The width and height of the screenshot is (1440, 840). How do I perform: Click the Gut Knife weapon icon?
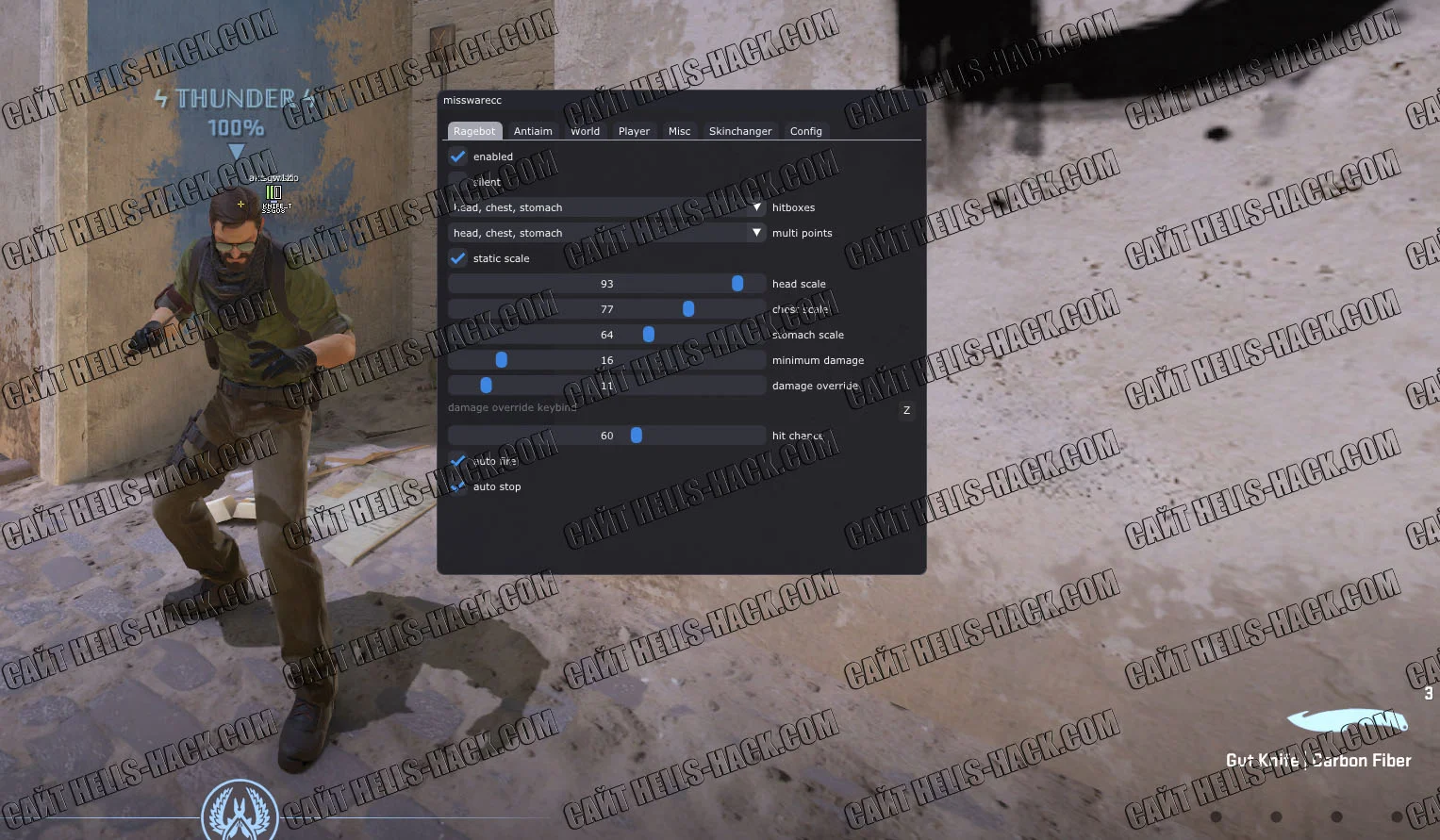click(1348, 722)
